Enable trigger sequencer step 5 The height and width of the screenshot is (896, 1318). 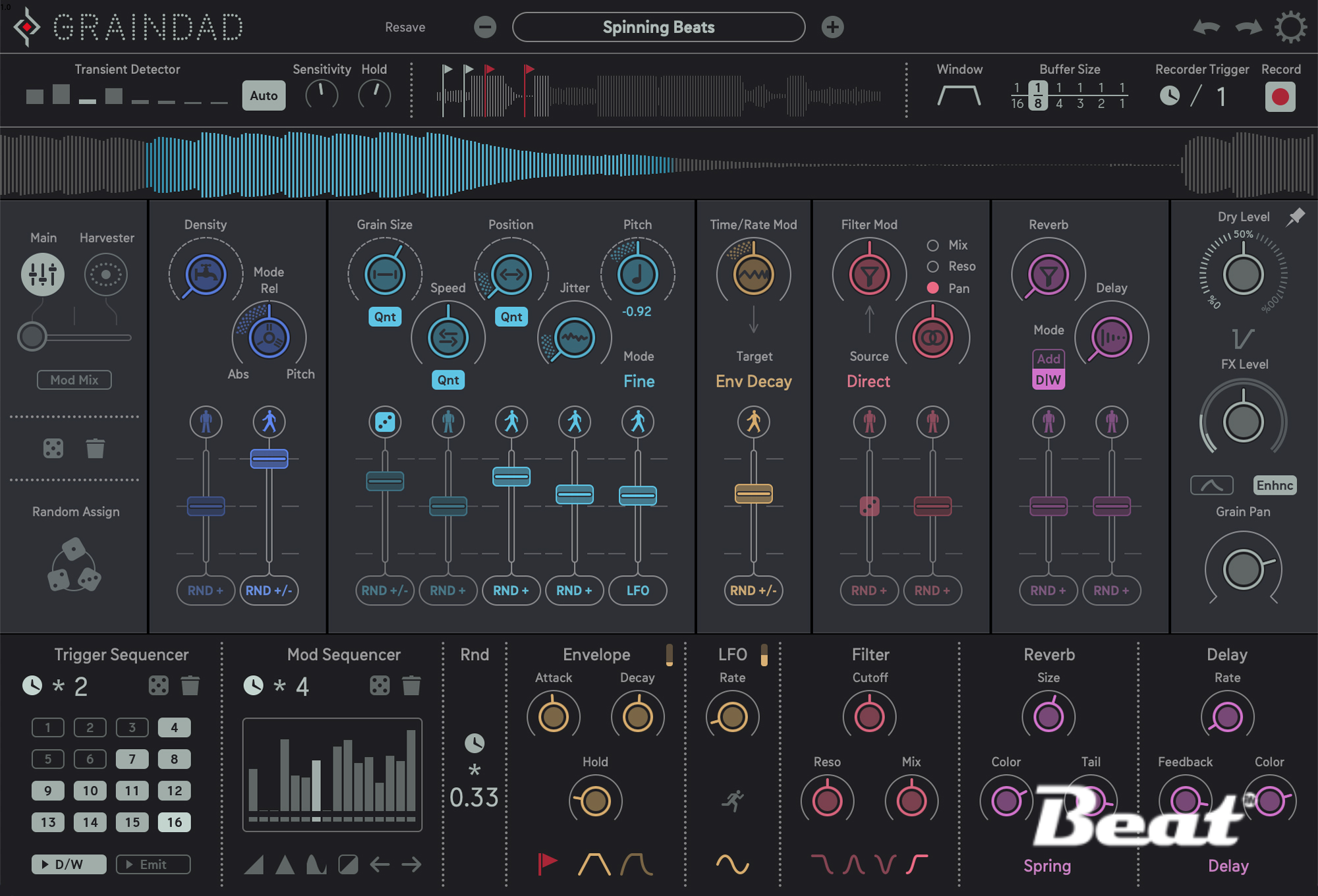coord(47,759)
